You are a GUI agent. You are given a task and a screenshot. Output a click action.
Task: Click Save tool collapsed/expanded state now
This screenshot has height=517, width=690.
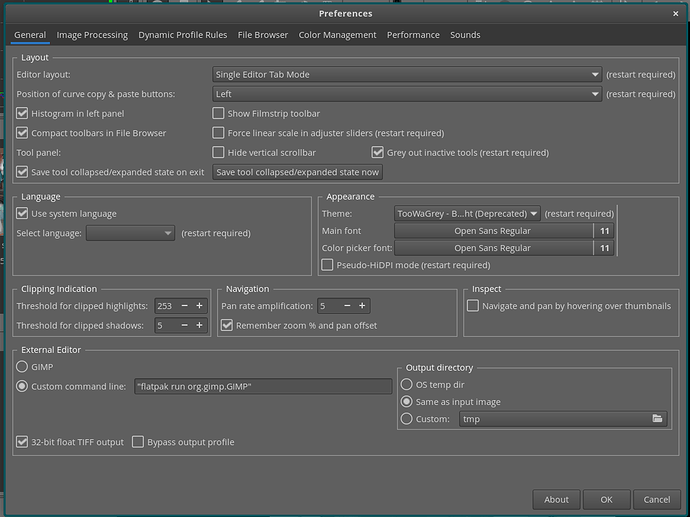[x=297, y=172]
